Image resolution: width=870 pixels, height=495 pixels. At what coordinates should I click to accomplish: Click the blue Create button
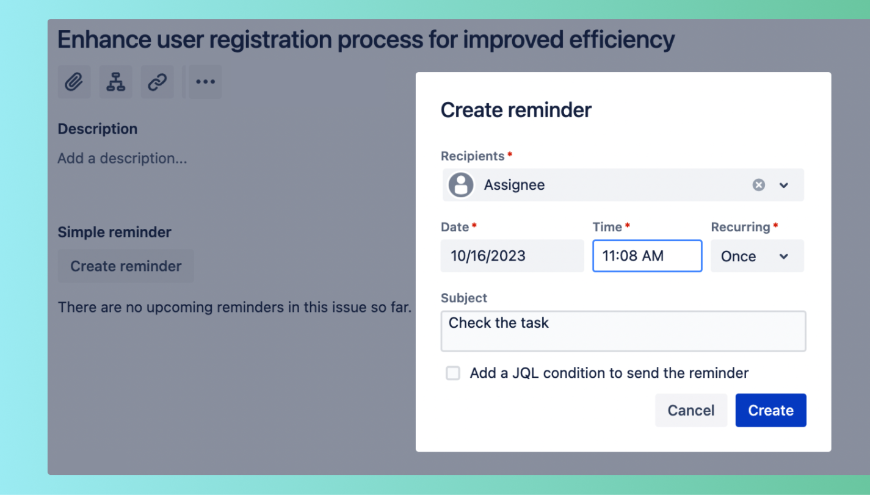tap(770, 410)
